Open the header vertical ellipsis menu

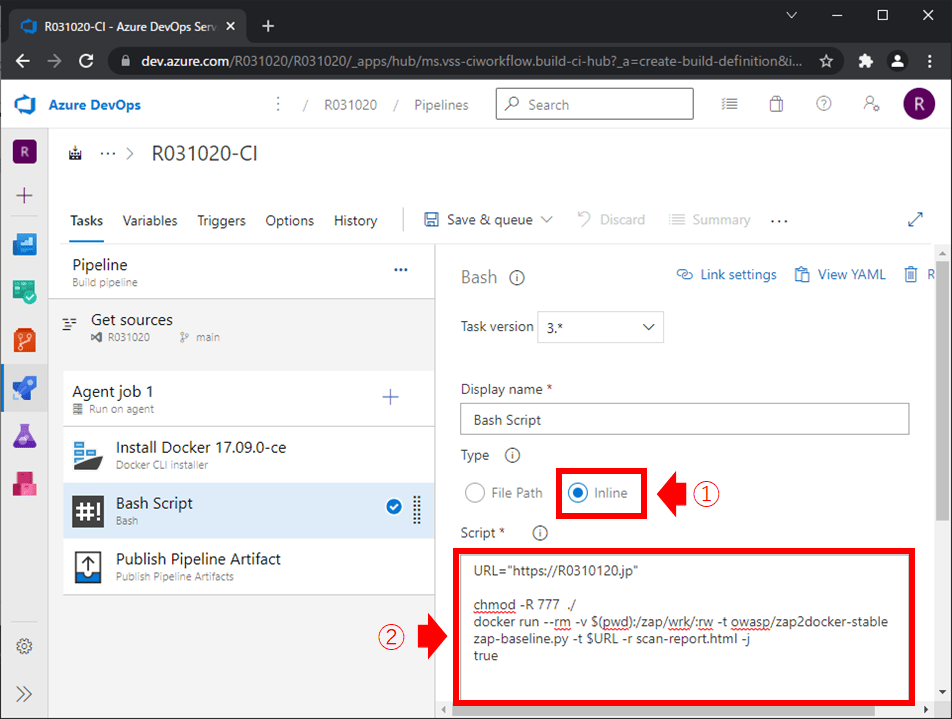click(x=278, y=104)
